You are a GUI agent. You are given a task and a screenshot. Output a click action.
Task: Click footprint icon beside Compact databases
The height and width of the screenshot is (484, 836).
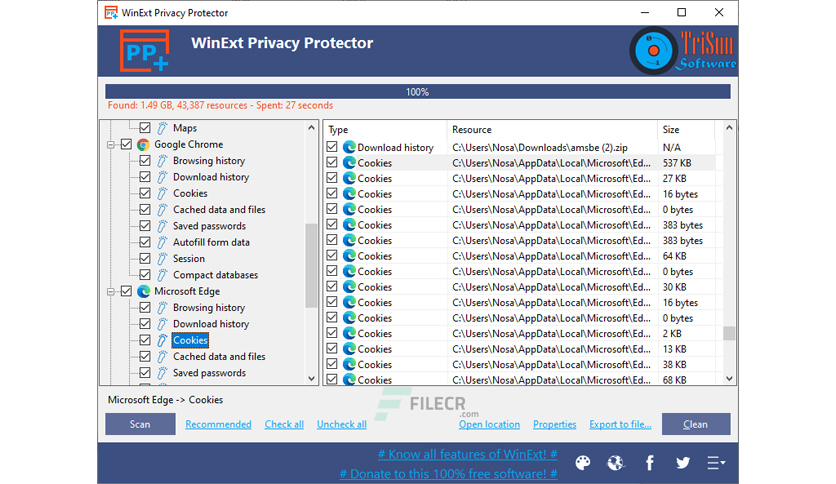(162, 275)
